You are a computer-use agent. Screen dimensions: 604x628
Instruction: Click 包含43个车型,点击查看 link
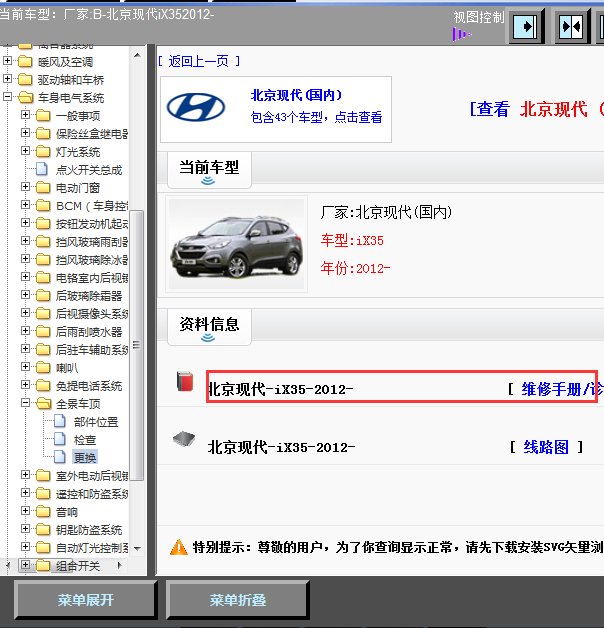pos(316,117)
